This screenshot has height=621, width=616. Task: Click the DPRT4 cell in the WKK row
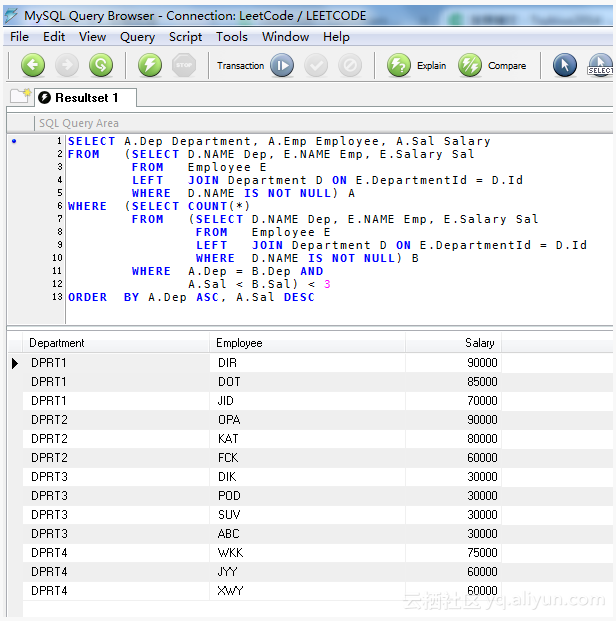click(116, 553)
